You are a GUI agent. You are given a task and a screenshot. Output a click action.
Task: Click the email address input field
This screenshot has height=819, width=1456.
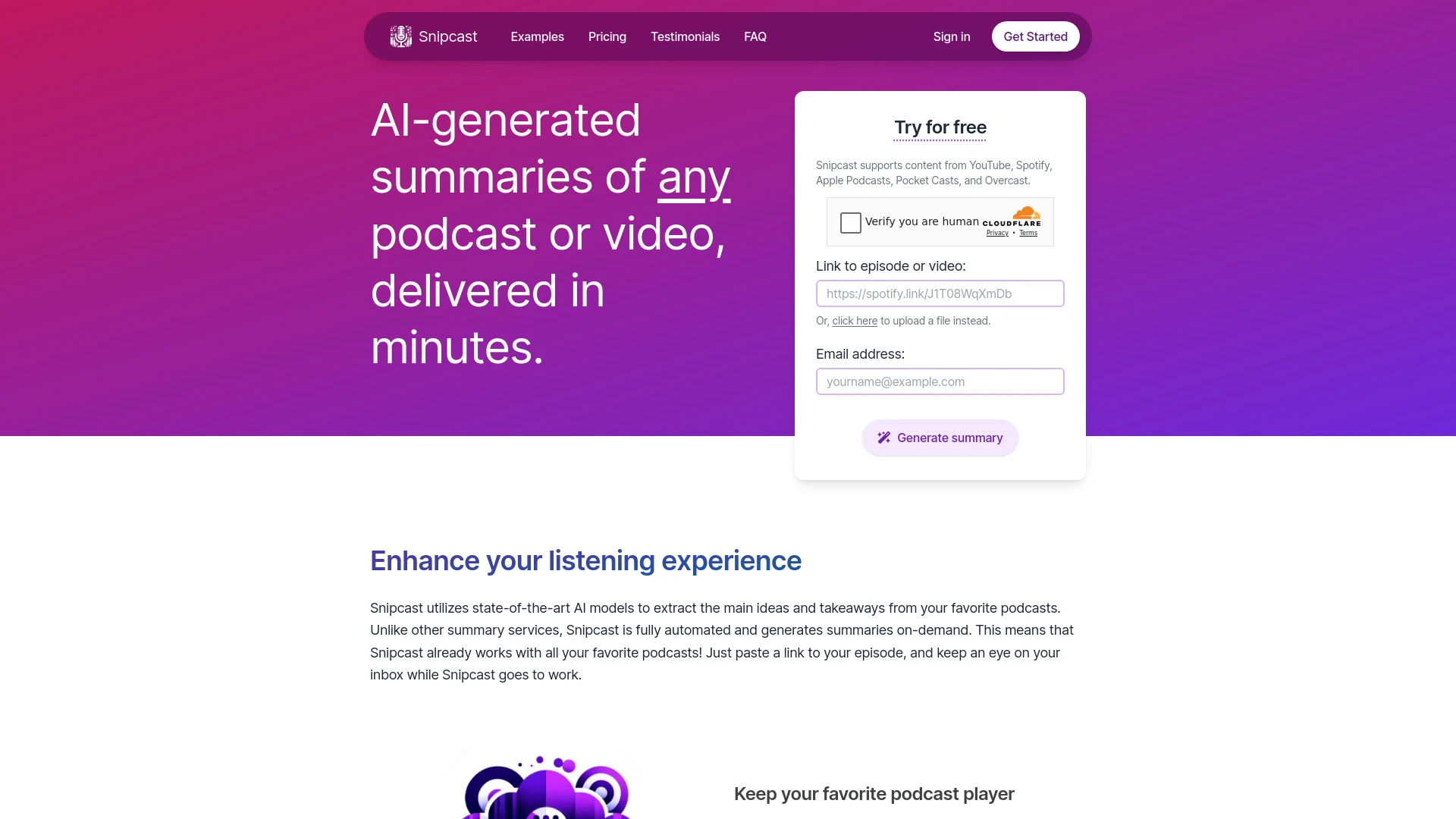point(940,381)
